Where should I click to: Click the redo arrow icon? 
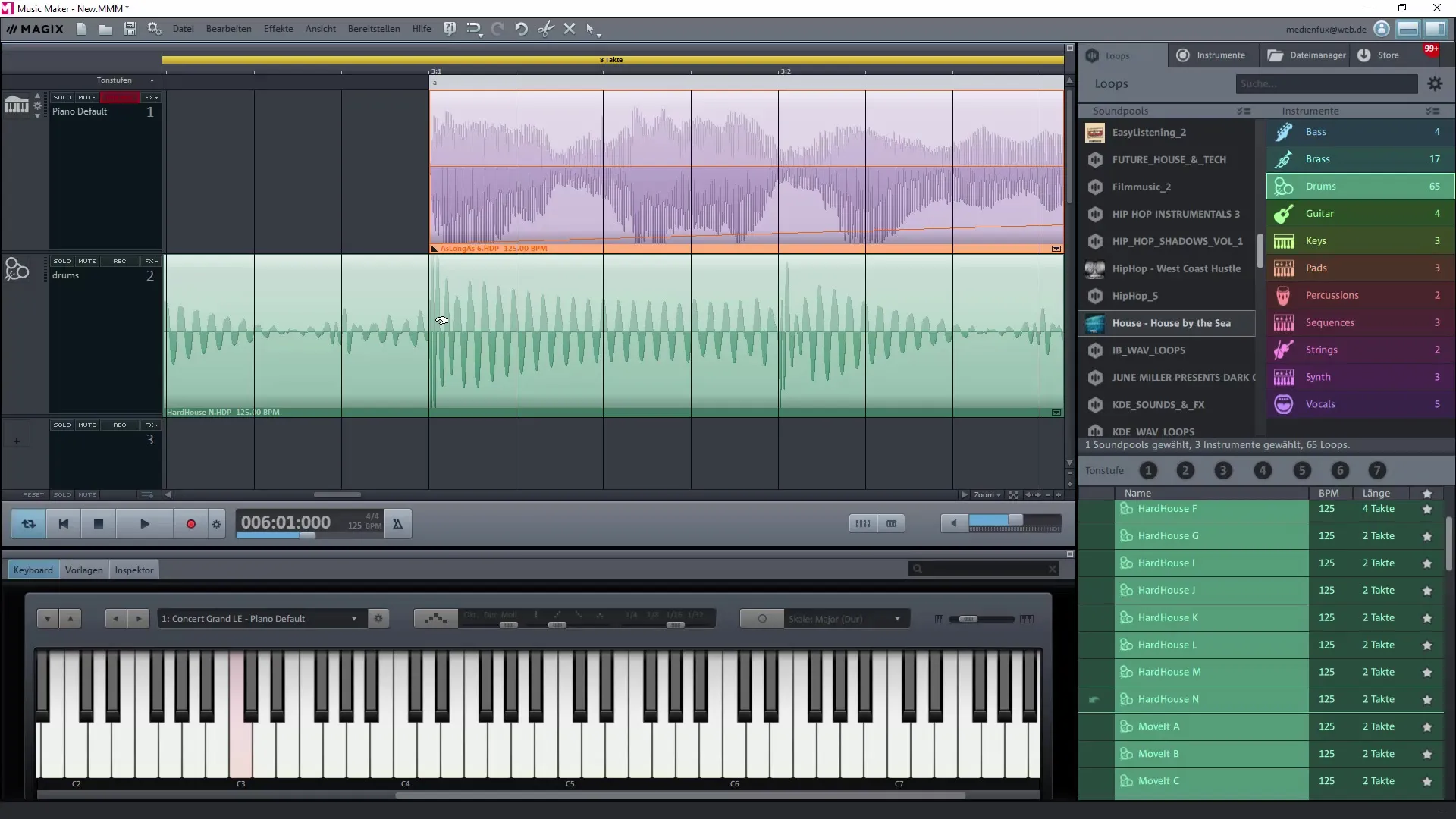[x=497, y=29]
